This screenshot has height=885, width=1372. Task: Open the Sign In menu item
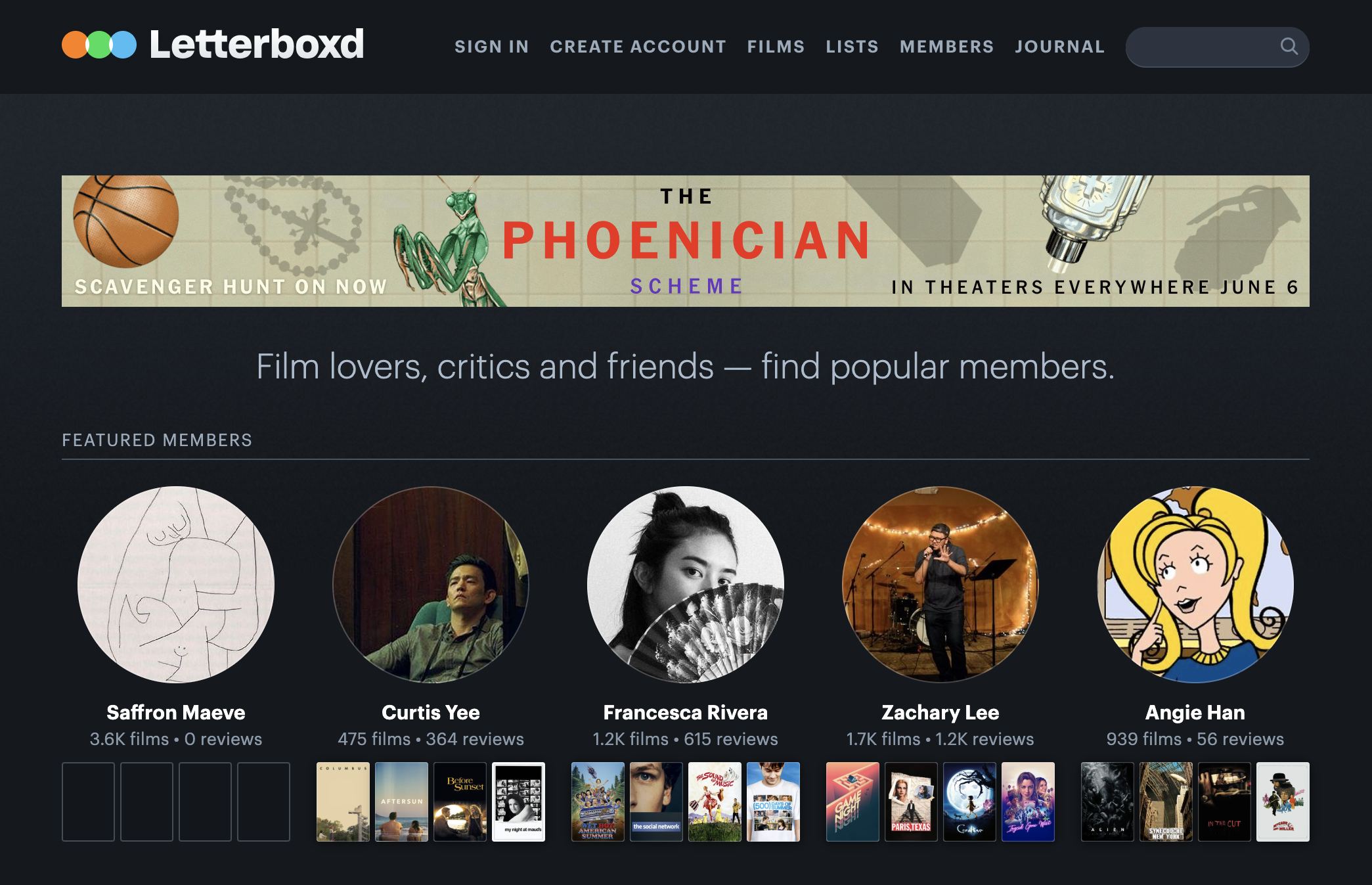click(492, 47)
